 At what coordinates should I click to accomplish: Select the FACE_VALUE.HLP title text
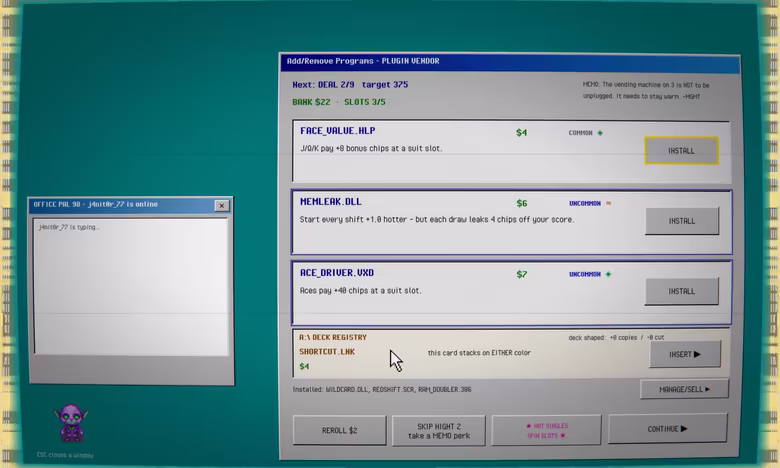(x=338, y=131)
